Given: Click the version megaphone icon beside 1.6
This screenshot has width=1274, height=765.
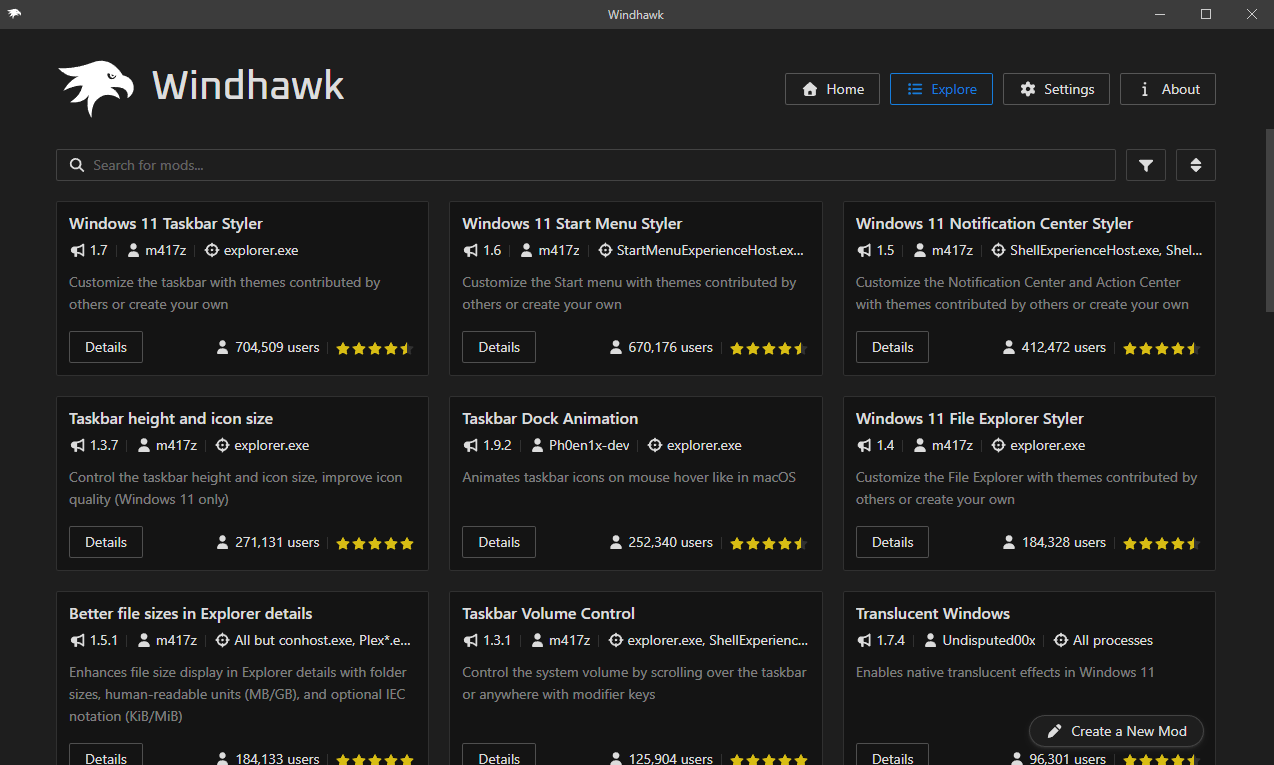Looking at the screenshot, I should (470, 250).
